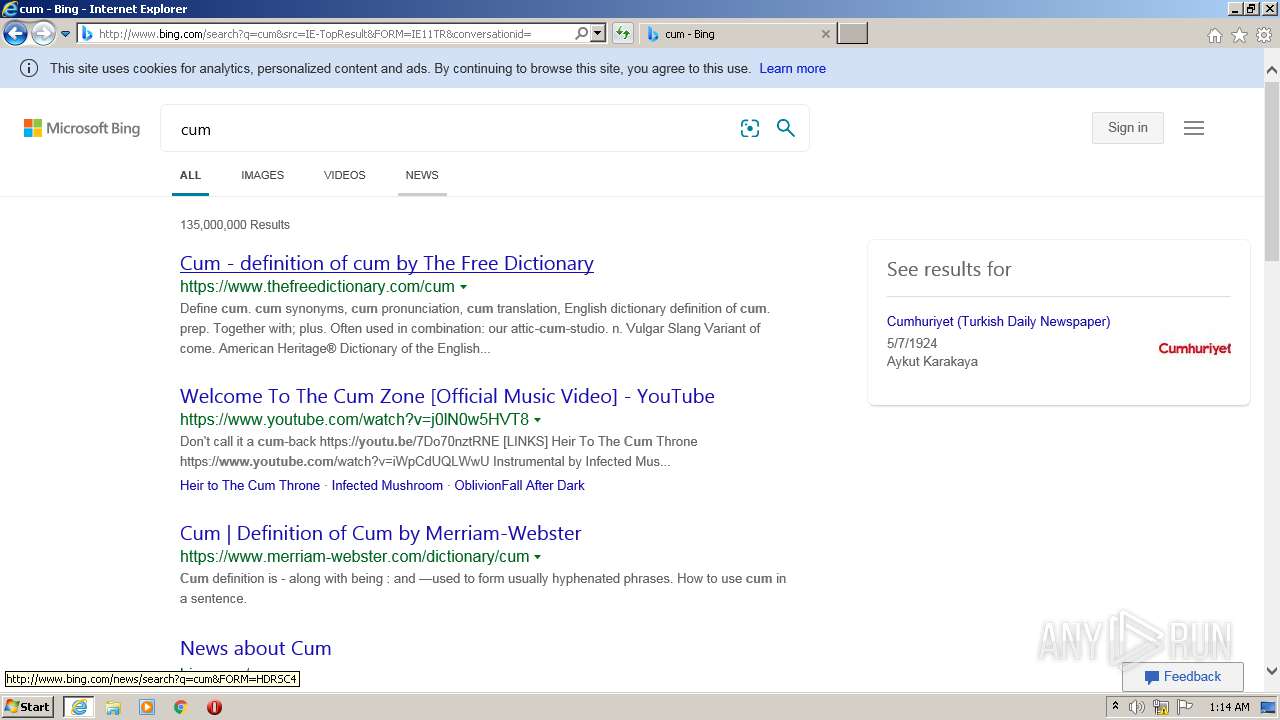1280x720 pixels.
Task: Click the 1:14 AM system clock
Action: pos(1229,707)
